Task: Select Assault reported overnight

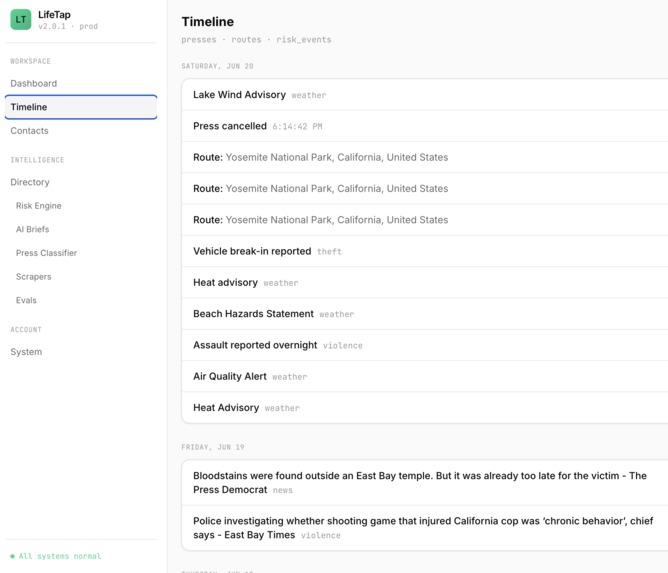Action: (425, 345)
